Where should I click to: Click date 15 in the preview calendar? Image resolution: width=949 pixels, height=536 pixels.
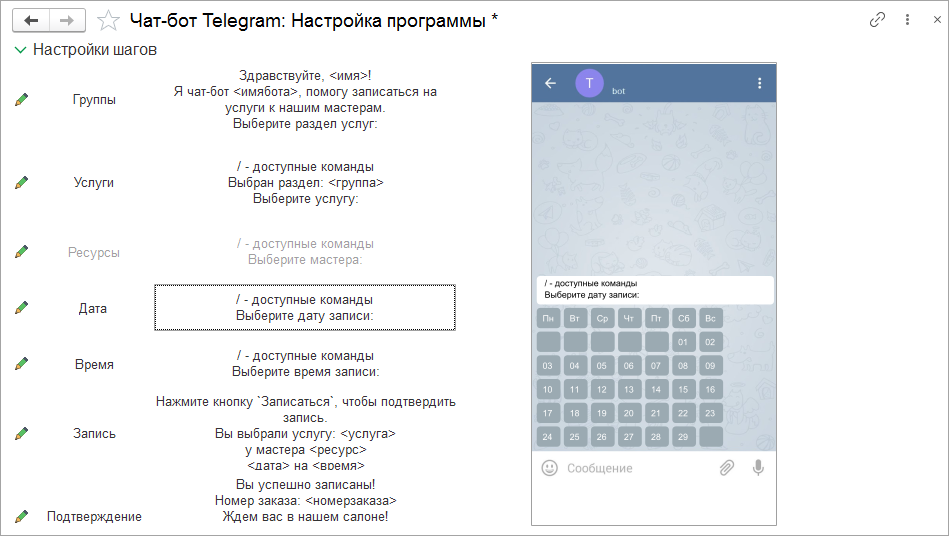click(683, 390)
